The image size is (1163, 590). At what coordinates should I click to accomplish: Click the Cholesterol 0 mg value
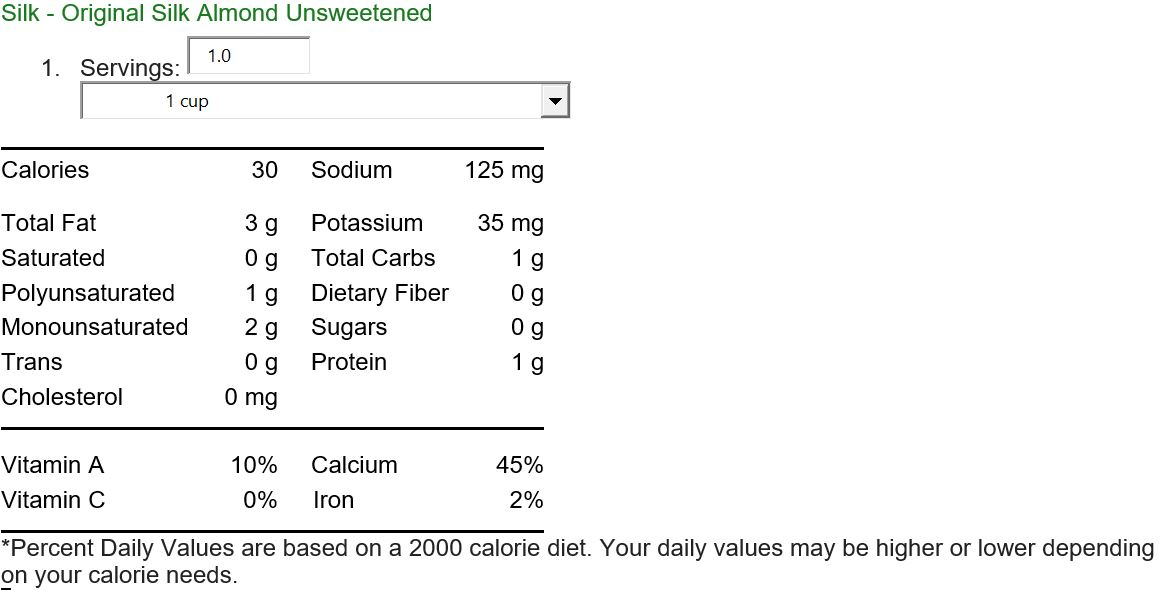click(x=251, y=398)
